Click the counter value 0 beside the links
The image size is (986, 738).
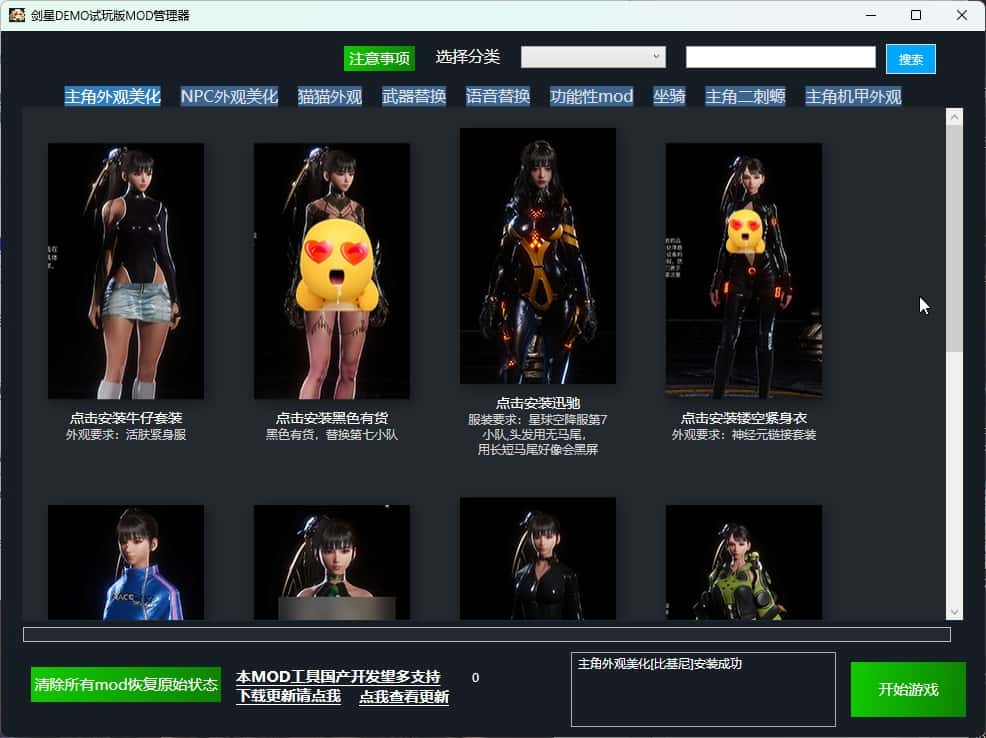tap(475, 678)
